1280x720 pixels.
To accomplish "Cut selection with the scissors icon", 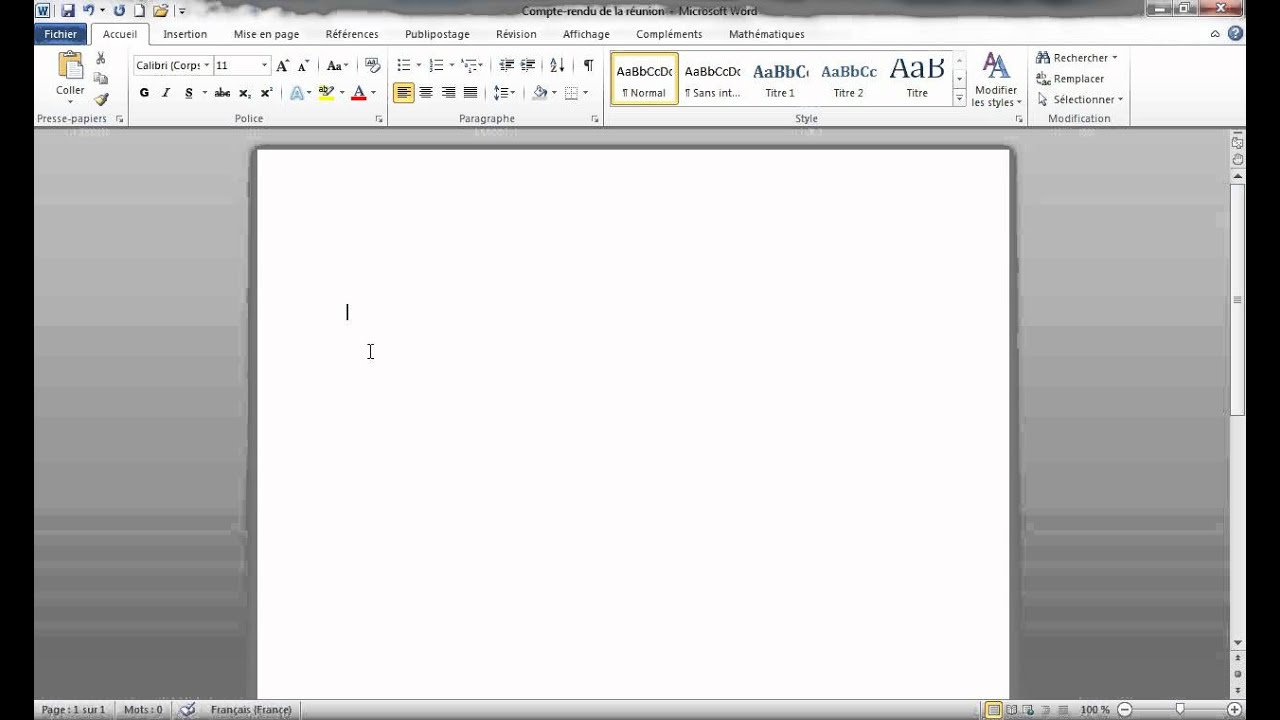I will [x=100, y=58].
